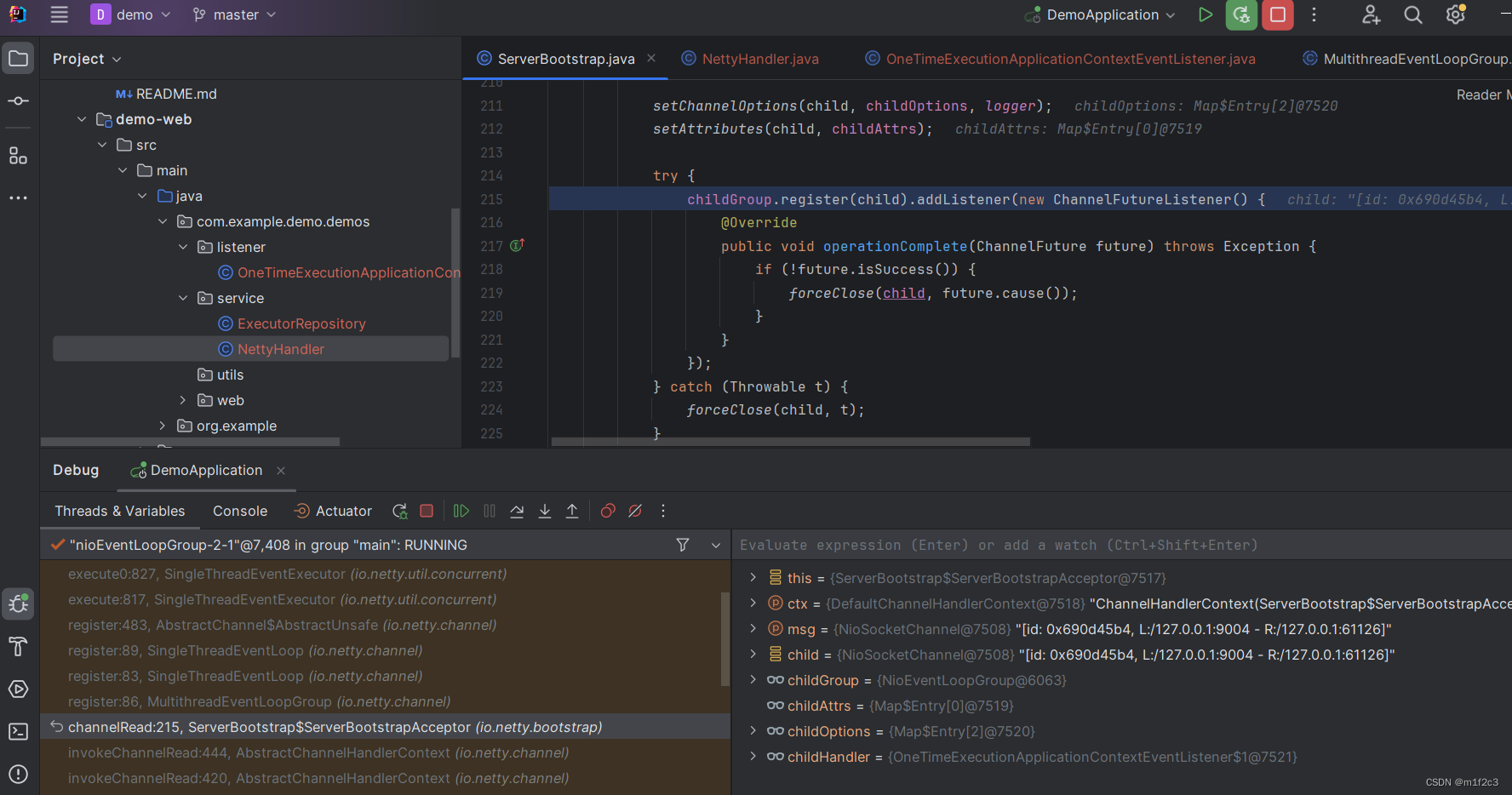Open the Problems tool window icon
Viewport: 1512px width, 795px height.
[x=18, y=775]
